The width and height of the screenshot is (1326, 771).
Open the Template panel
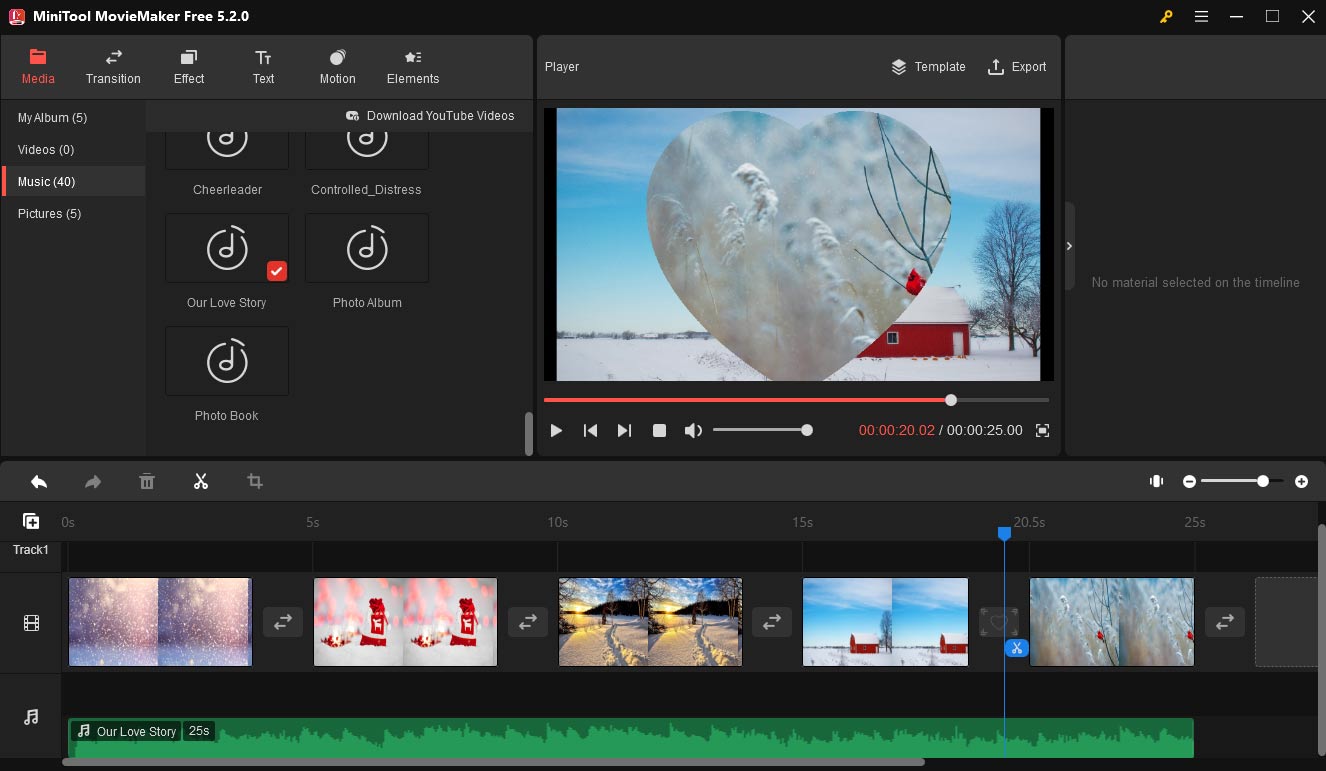(928, 67)
